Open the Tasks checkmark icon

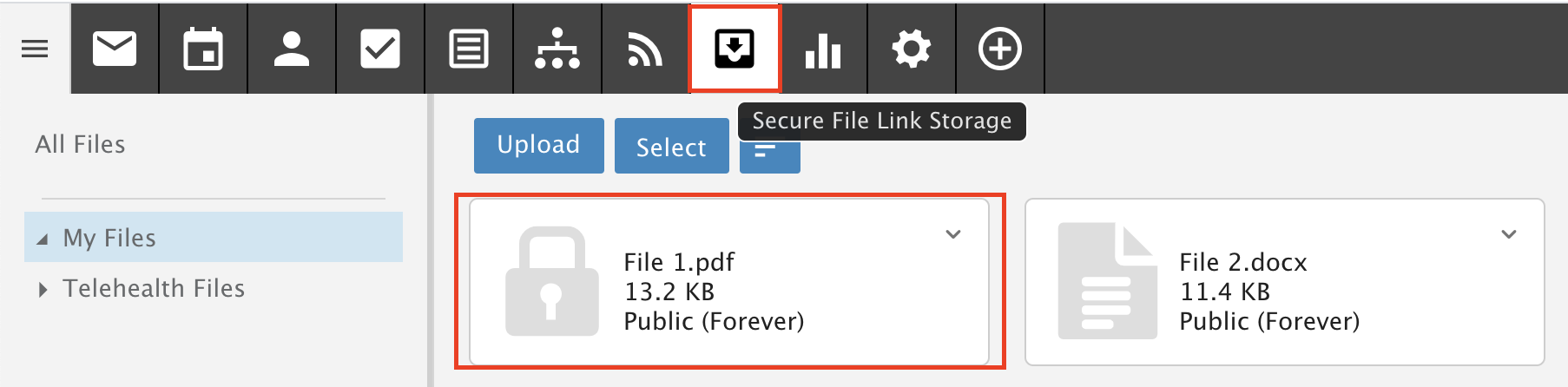tap(380, 49)
